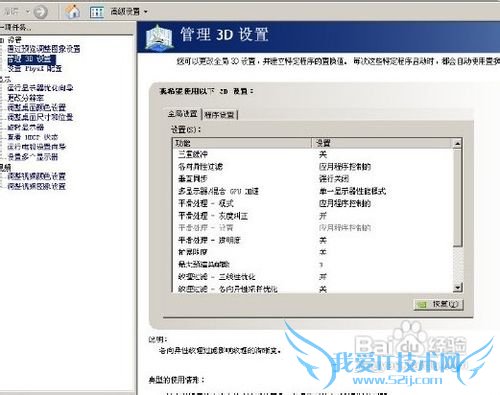The image size is (500, 395).
Task: Open 查看 HDCP 状态 in the tree
Action: click(33, 137)
